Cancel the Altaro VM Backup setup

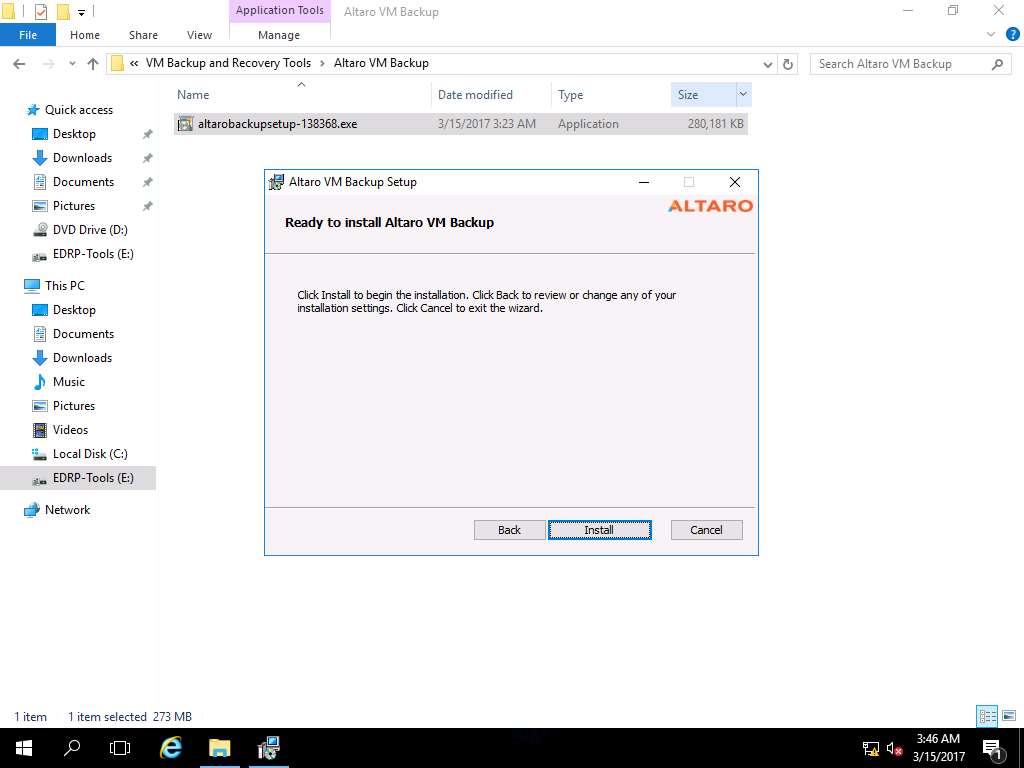[707, 530]
